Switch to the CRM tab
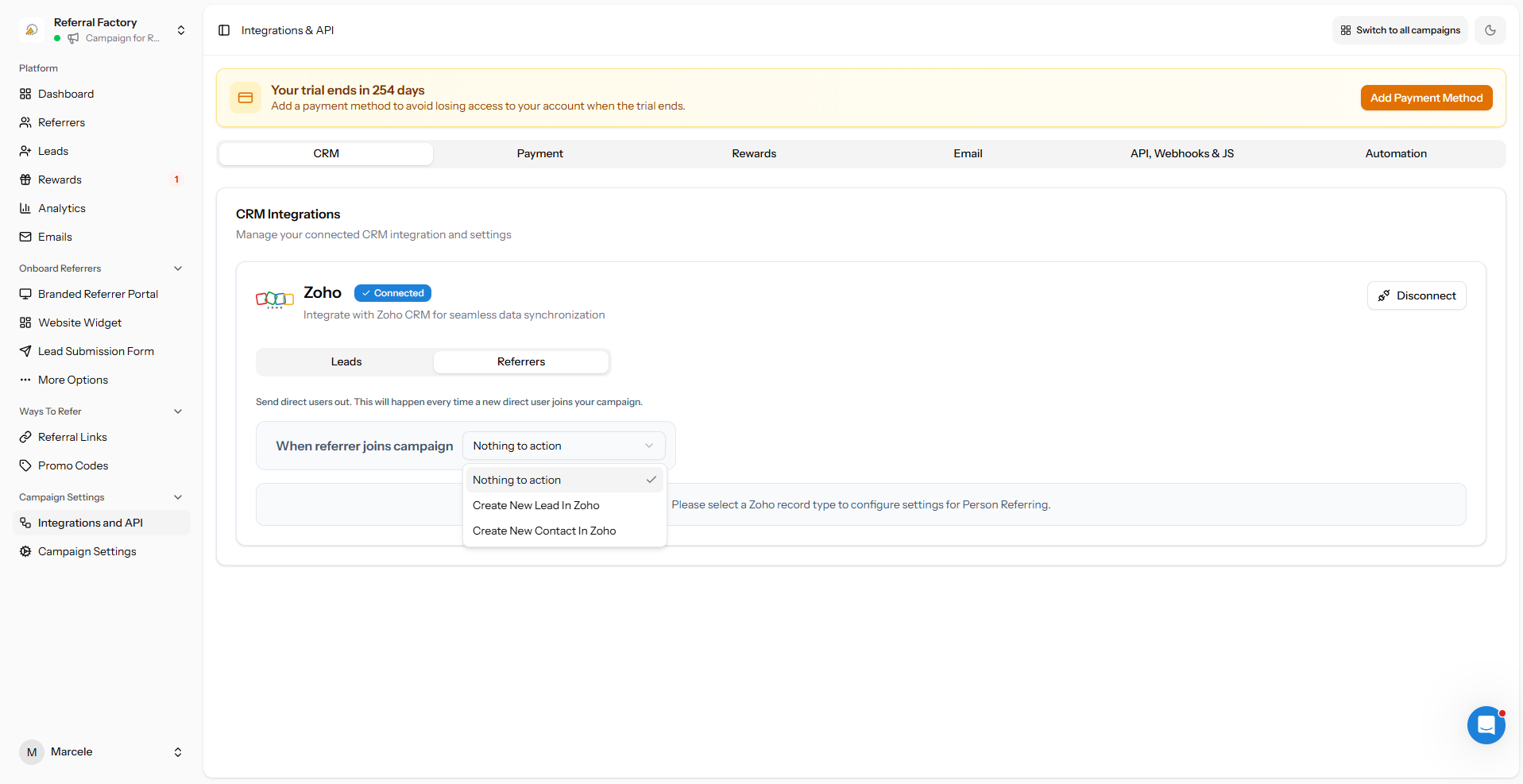The width and height of the screenshot is (1523, 784). (326, 153)
